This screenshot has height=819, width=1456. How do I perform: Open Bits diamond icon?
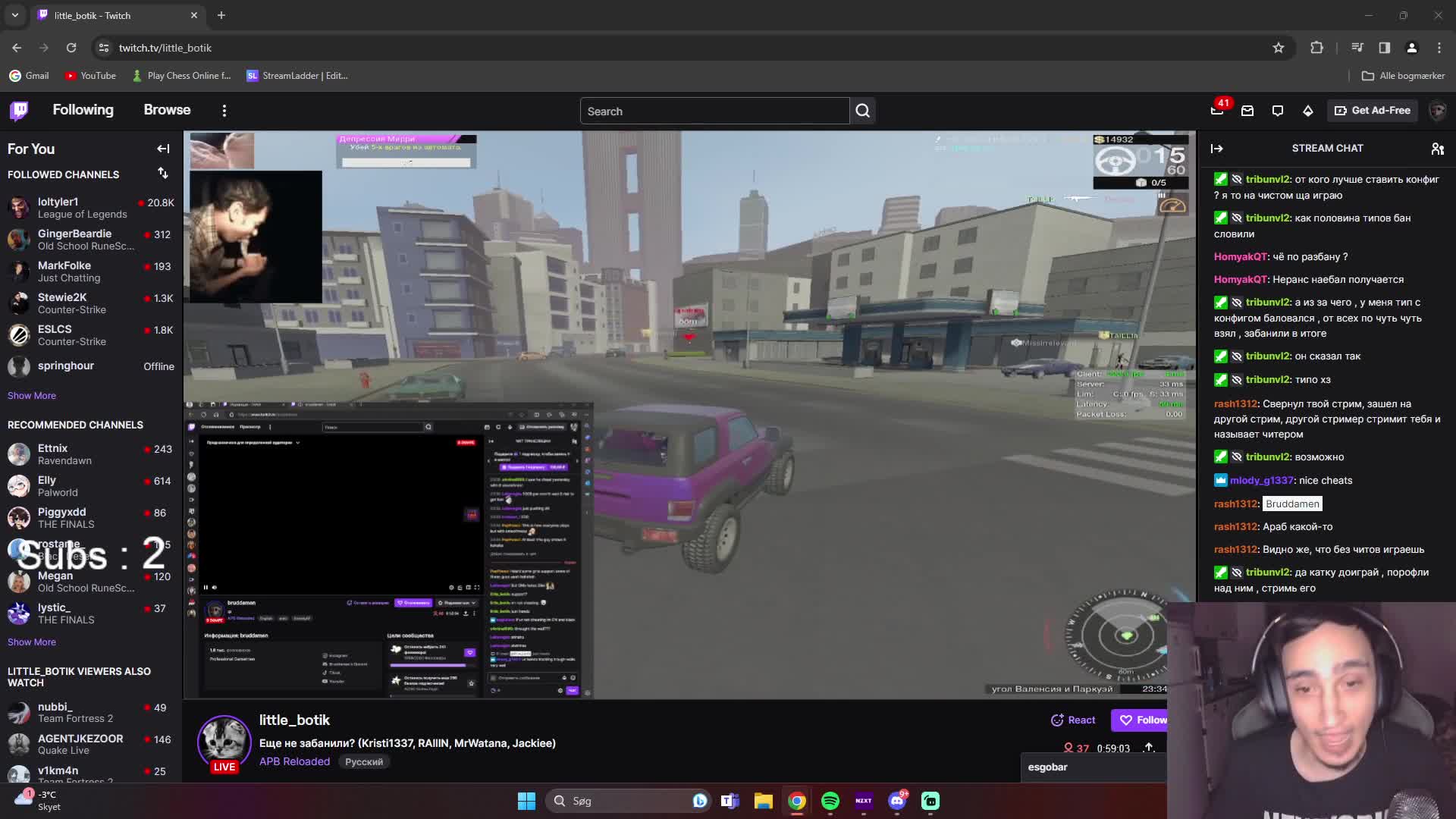(x=1308, y=111)
